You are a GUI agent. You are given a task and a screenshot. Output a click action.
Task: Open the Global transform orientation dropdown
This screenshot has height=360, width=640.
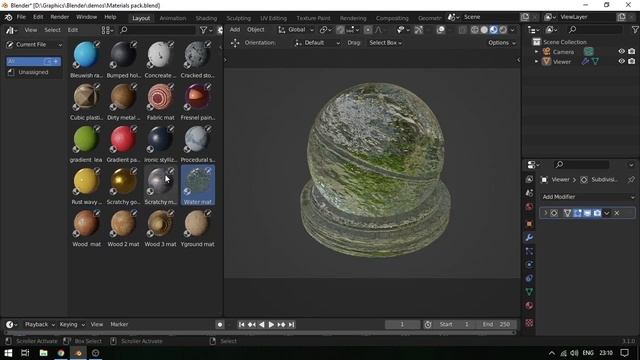click(x=296, y=30)
